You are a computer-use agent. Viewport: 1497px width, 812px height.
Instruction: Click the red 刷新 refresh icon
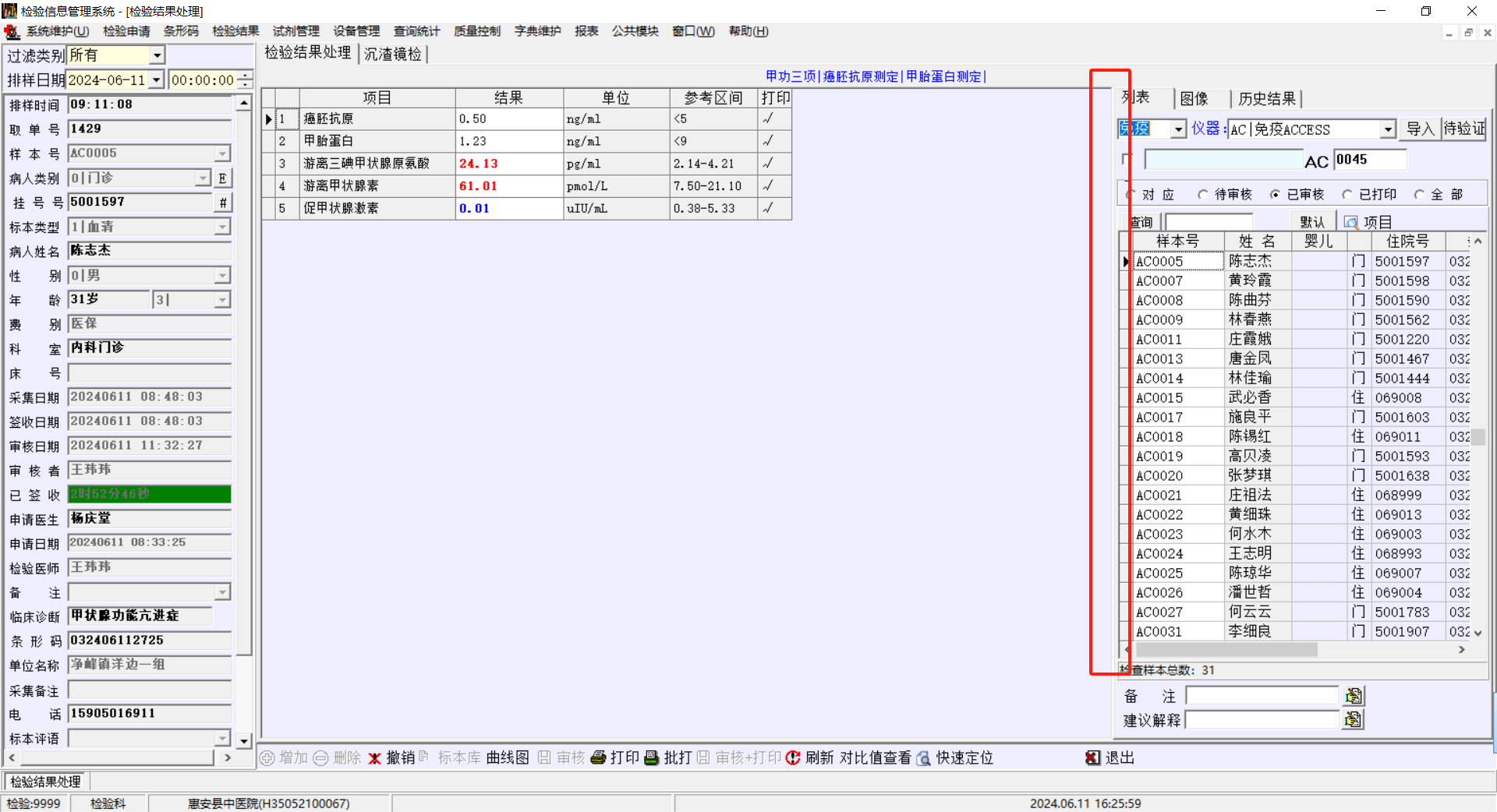pyautogui.click(x=794, y=757)
